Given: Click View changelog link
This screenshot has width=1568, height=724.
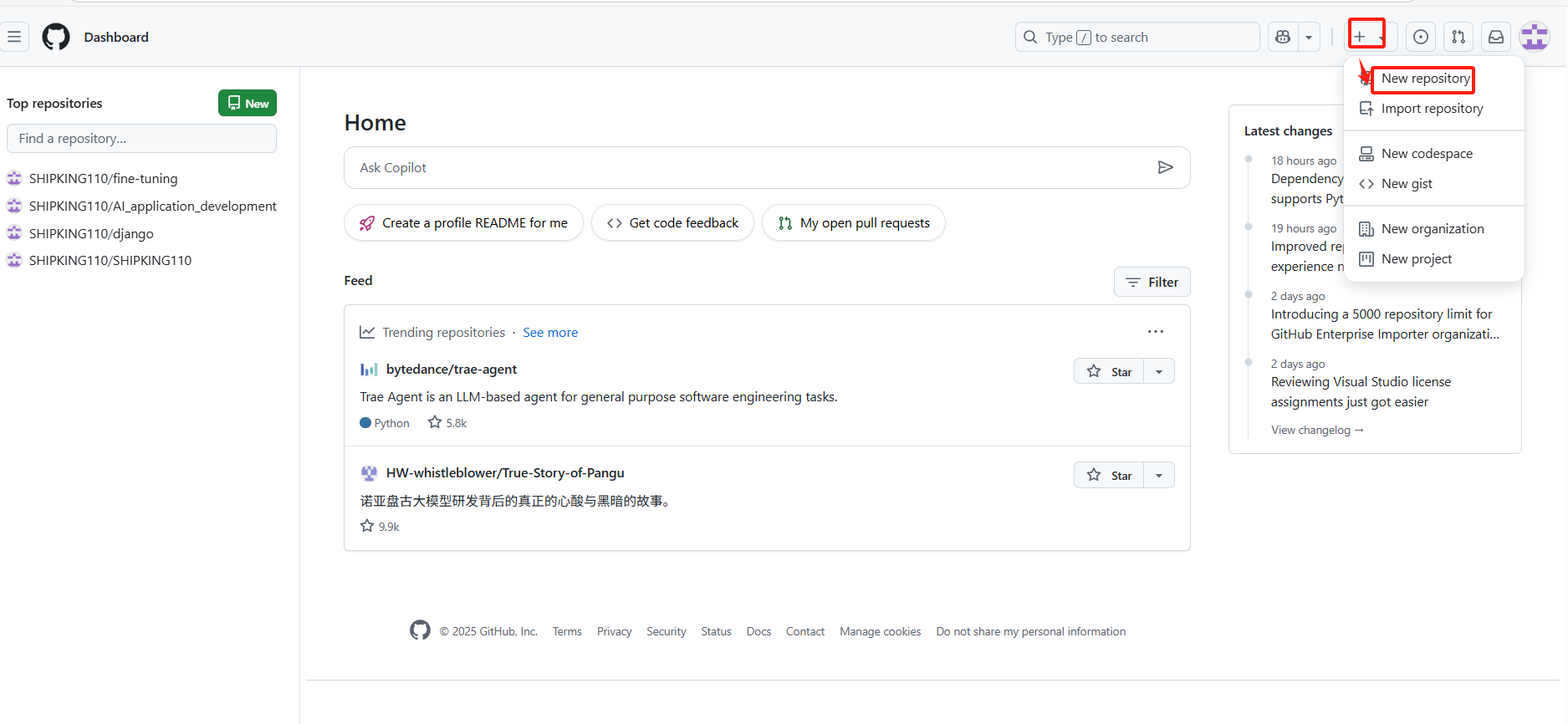Looking at the screenshot, I should tap(1317, 430).
